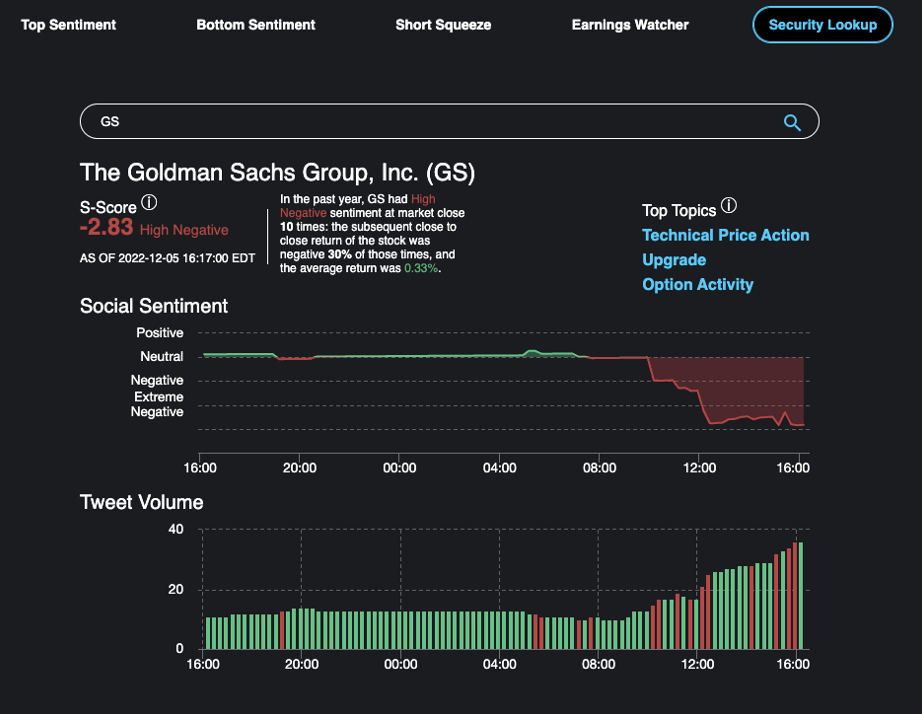Click the -2.83 S-Score value
This screenshot has height=714, width=922.
(x=106, y=228)
